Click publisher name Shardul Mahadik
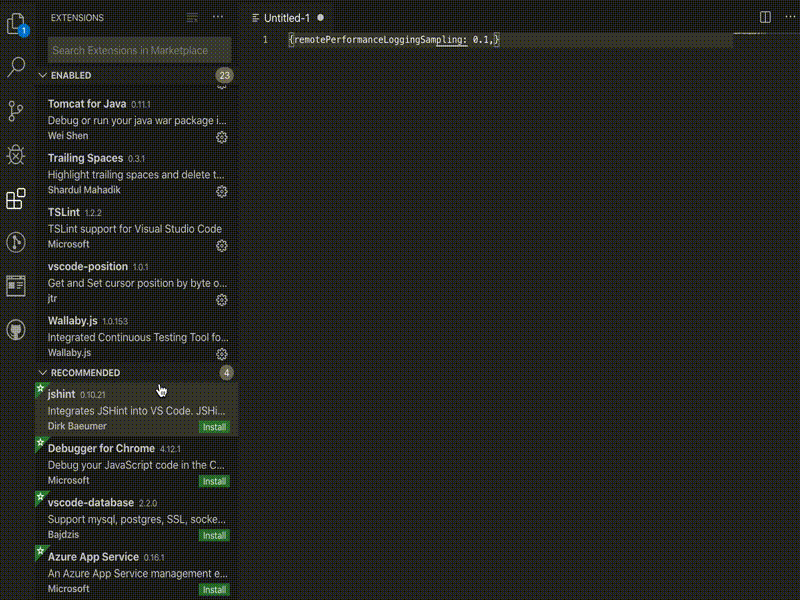 [84, 190]
